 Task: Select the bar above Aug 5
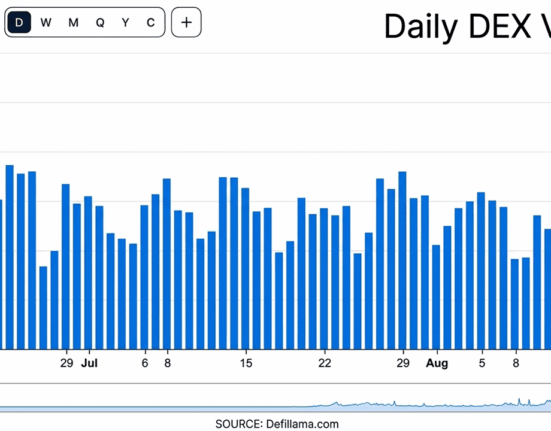click(481, 270)
